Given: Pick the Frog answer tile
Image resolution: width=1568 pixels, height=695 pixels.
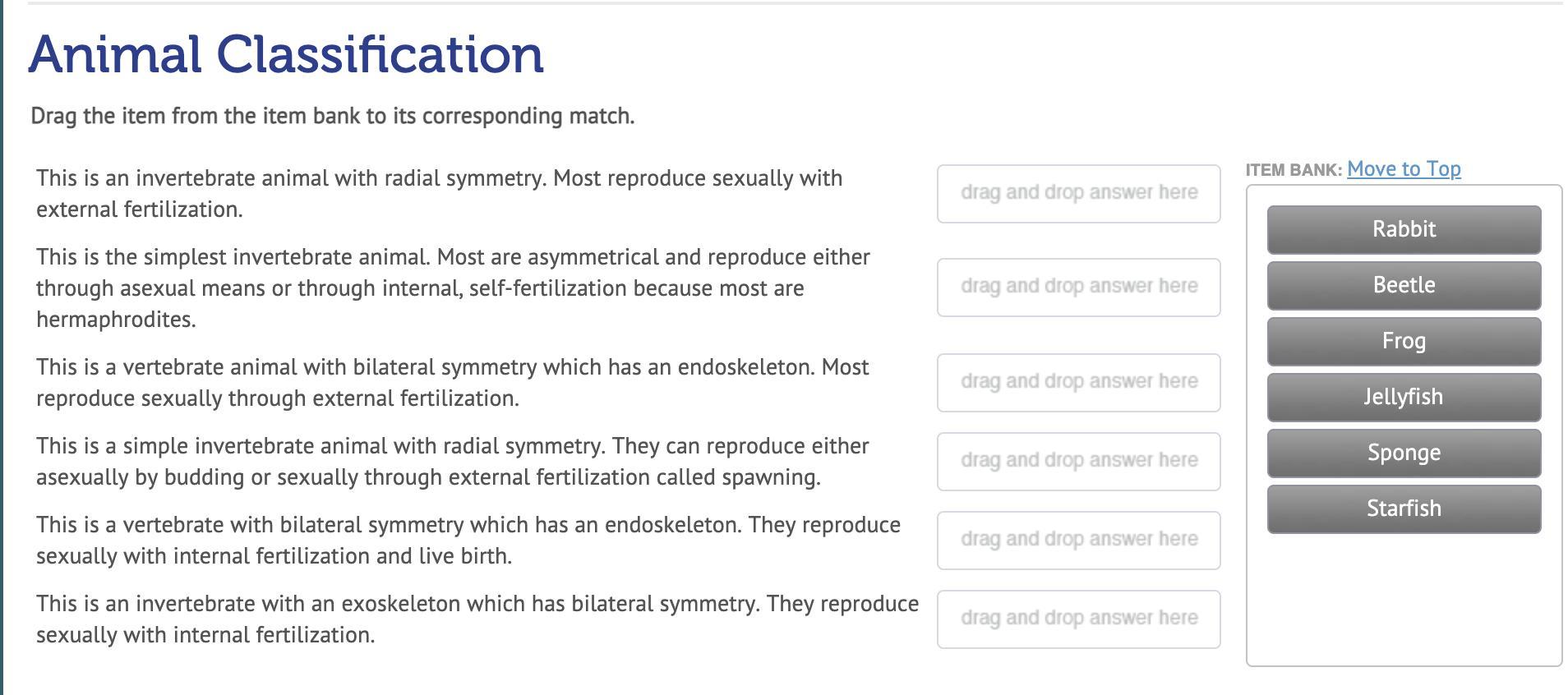Looking at the screenshot, I should tap(1404, 341).
